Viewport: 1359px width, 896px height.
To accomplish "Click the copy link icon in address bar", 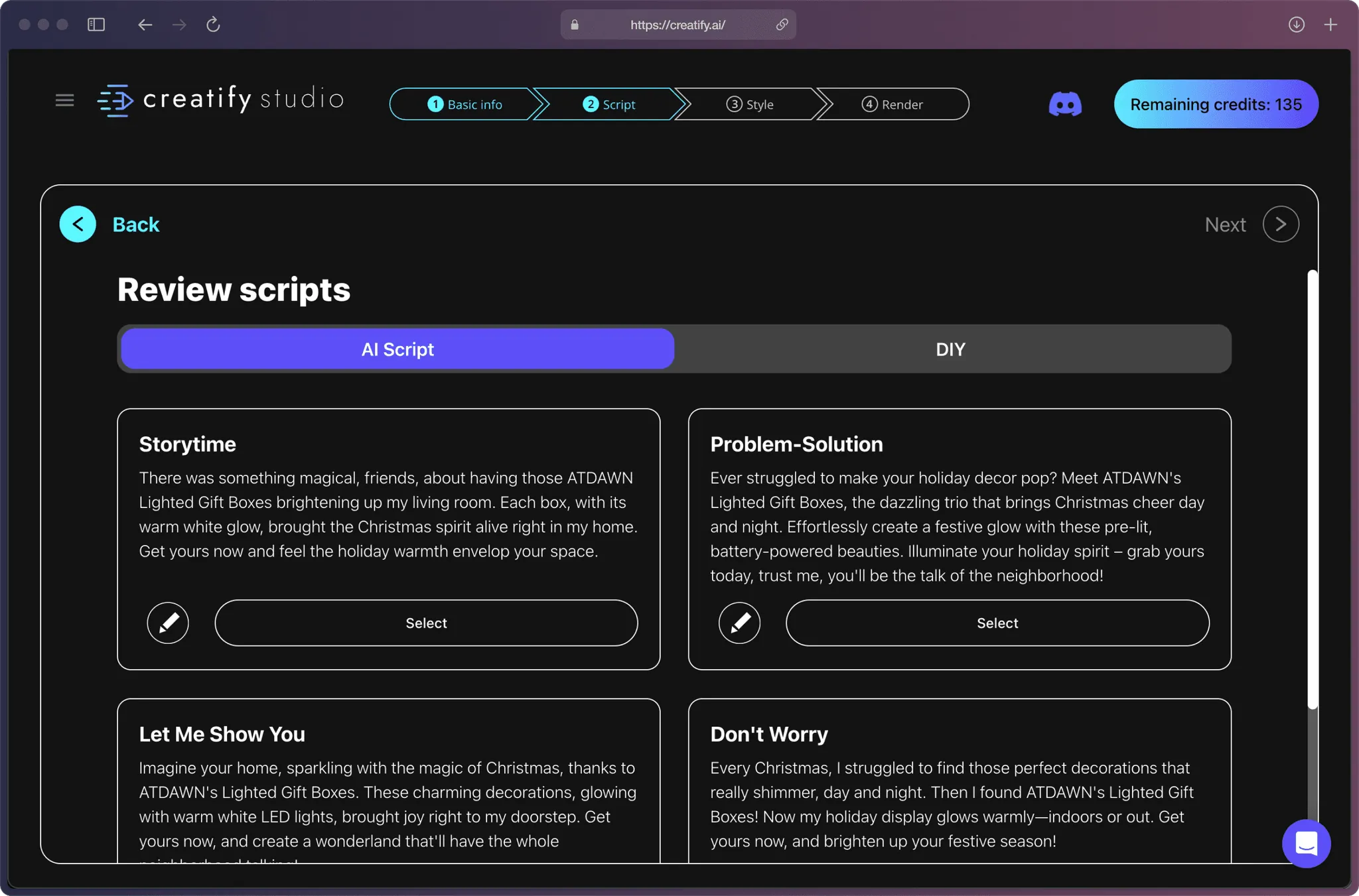I will pyautogui.click(x=782, y=25).
